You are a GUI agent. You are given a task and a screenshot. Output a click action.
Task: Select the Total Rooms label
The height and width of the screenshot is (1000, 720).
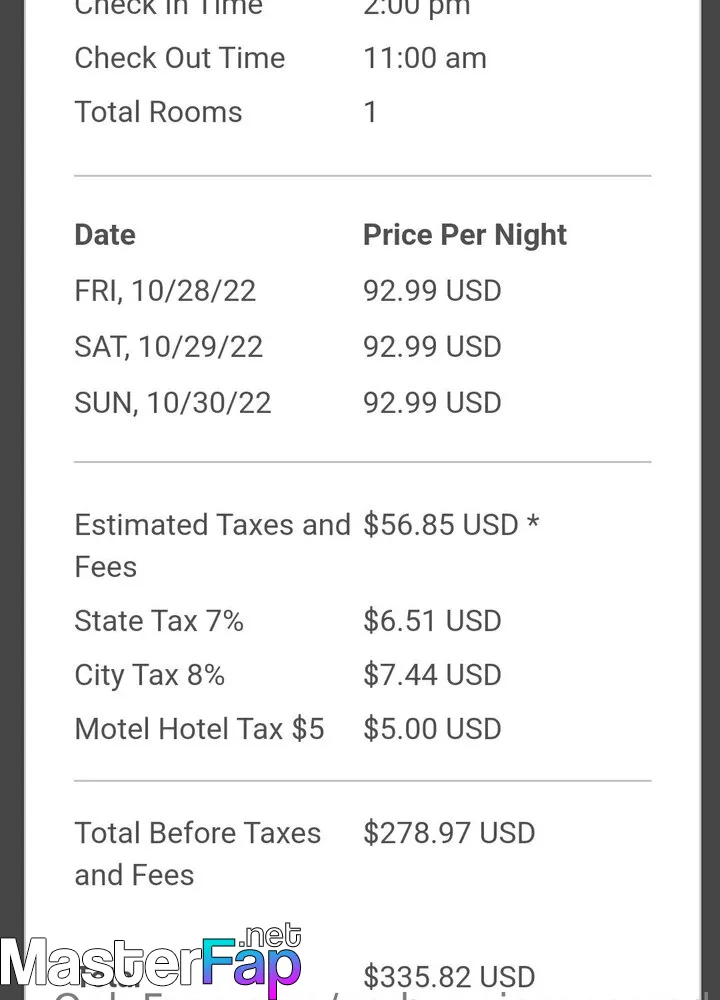tap(158, 112)
